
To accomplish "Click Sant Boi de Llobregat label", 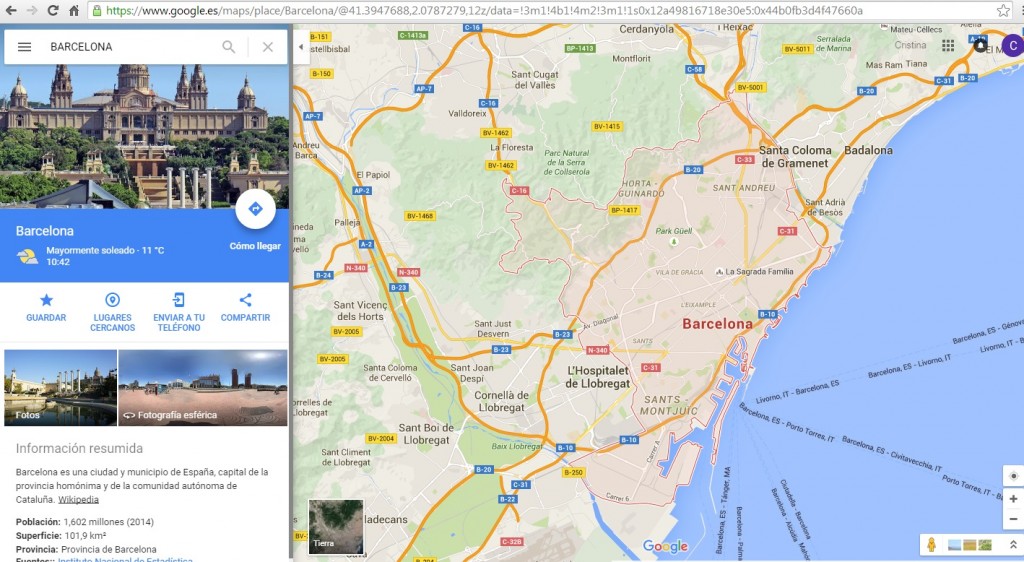I will 426,434.
